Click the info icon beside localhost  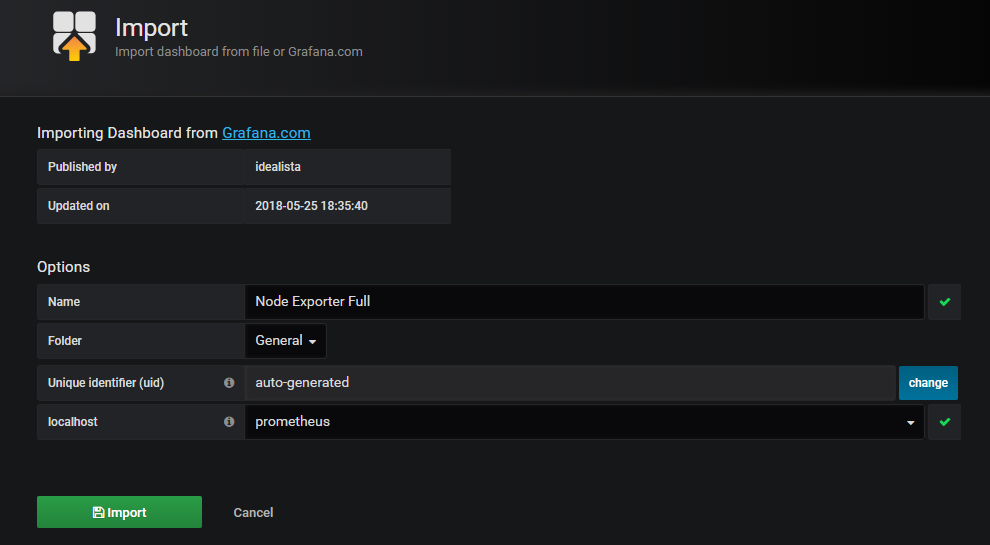click(x=229, y=422)
